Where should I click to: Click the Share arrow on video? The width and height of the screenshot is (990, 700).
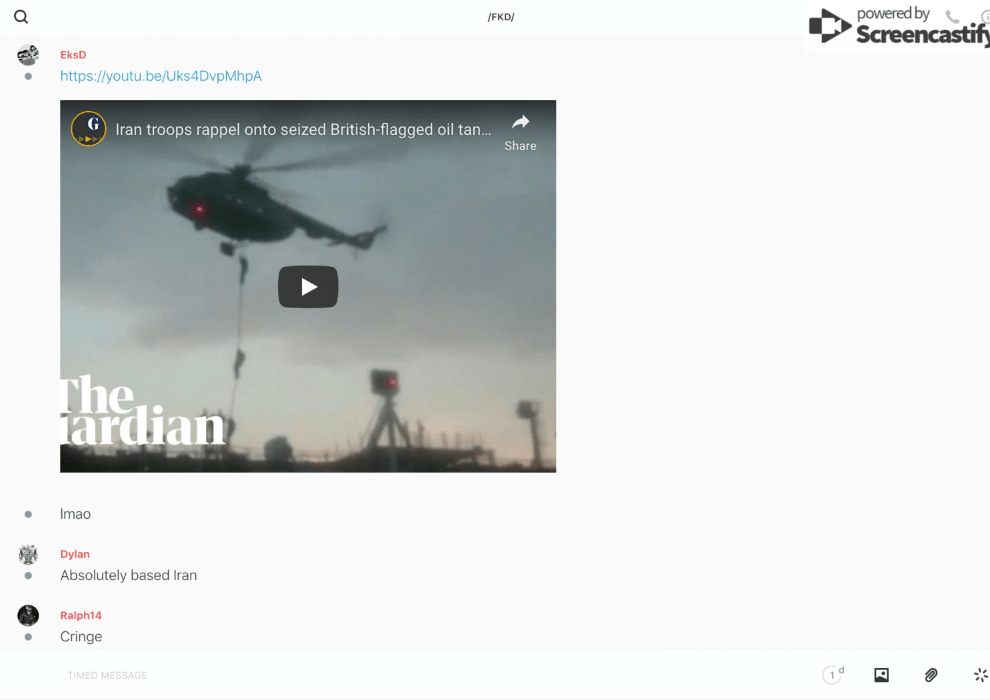tap(520, 131)
